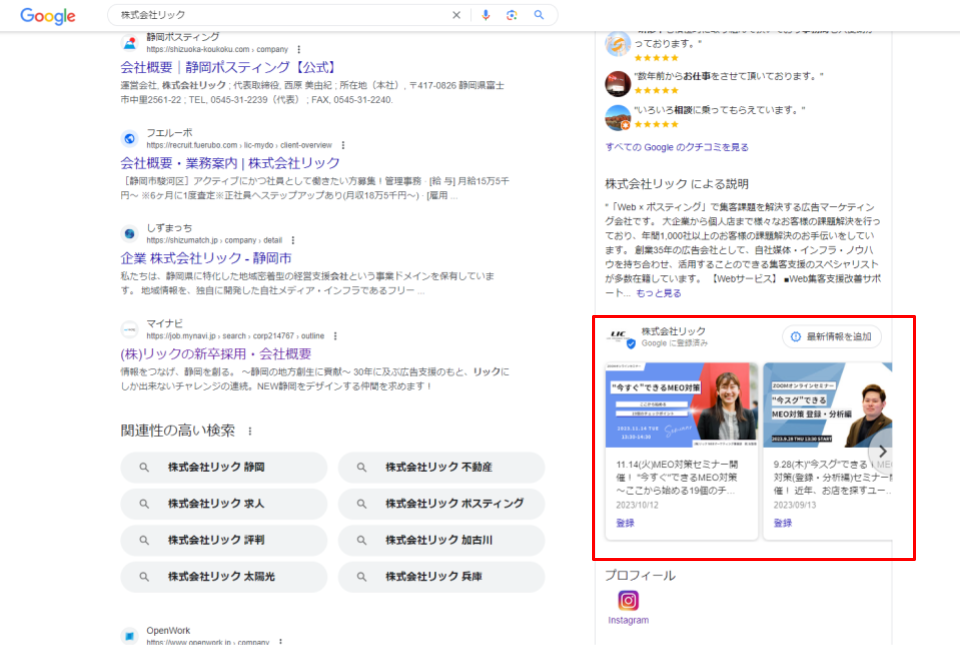This screenshot has height=669, width=960.
Task: Click the OpenWork favicon
Action: pos(129,634)
